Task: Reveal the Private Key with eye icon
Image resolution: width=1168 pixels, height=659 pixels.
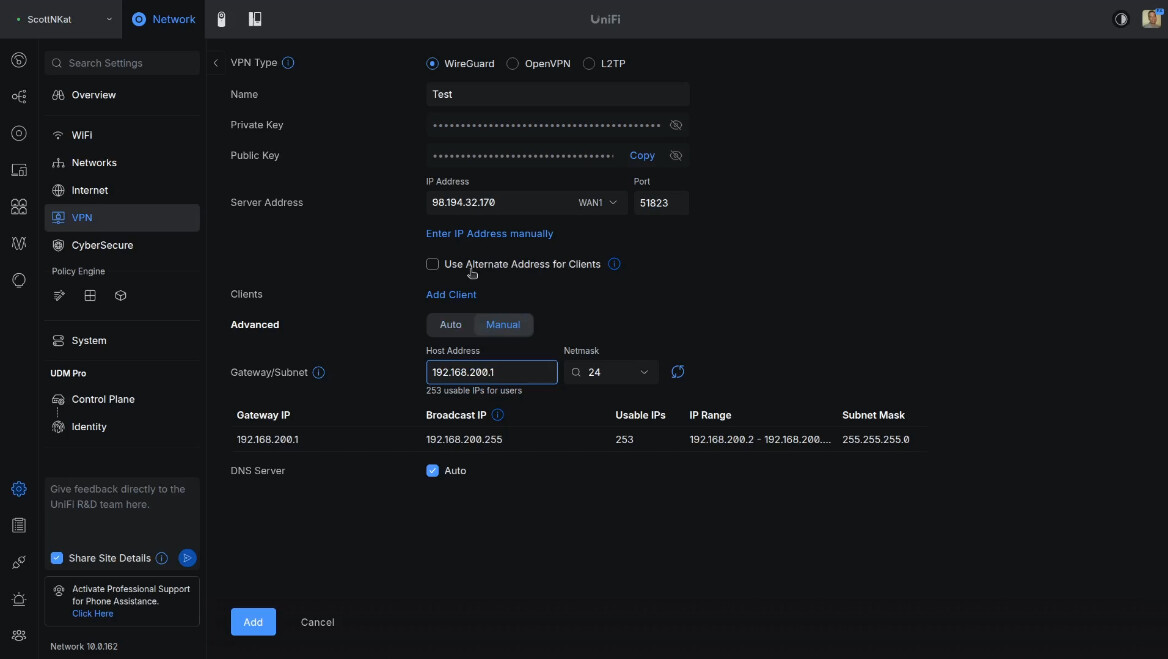Action: pos(676,125)
